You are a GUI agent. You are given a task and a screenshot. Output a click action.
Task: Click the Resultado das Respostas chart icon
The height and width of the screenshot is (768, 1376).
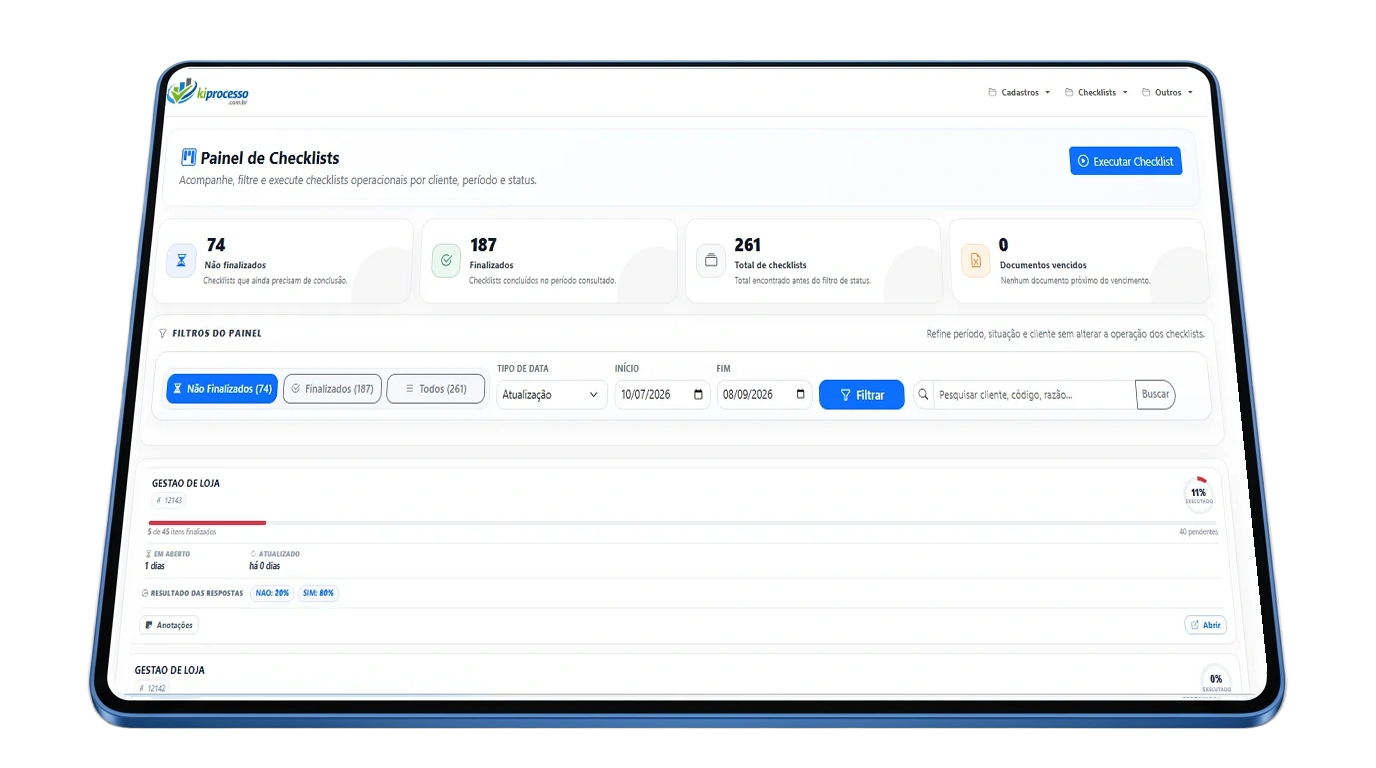(145, 593)
